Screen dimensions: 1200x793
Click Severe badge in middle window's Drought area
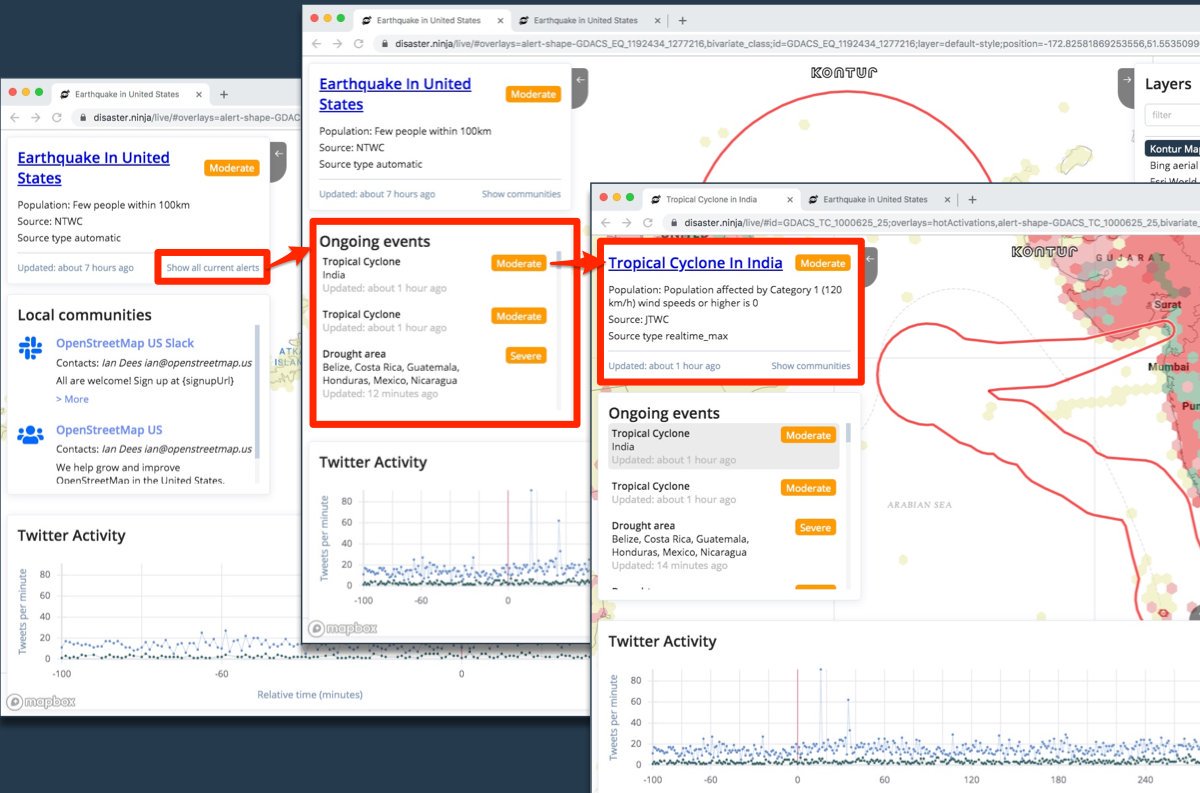pos(526,355)
